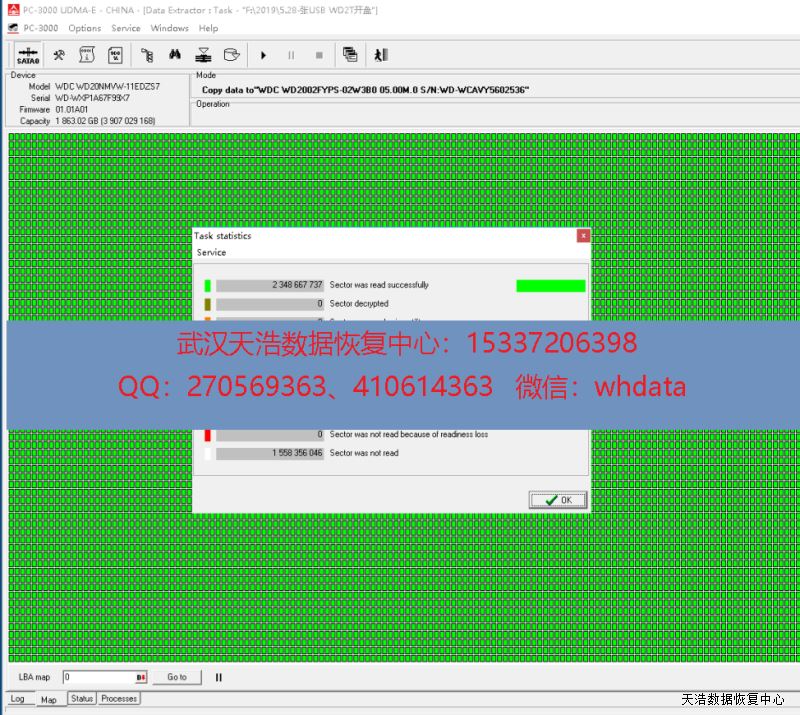This screenshot has height=715, width=800.
Task: Click the model value WDC WD20NMVW-11EDZS7
Action: pyautogui.click(x=108, y=86)
